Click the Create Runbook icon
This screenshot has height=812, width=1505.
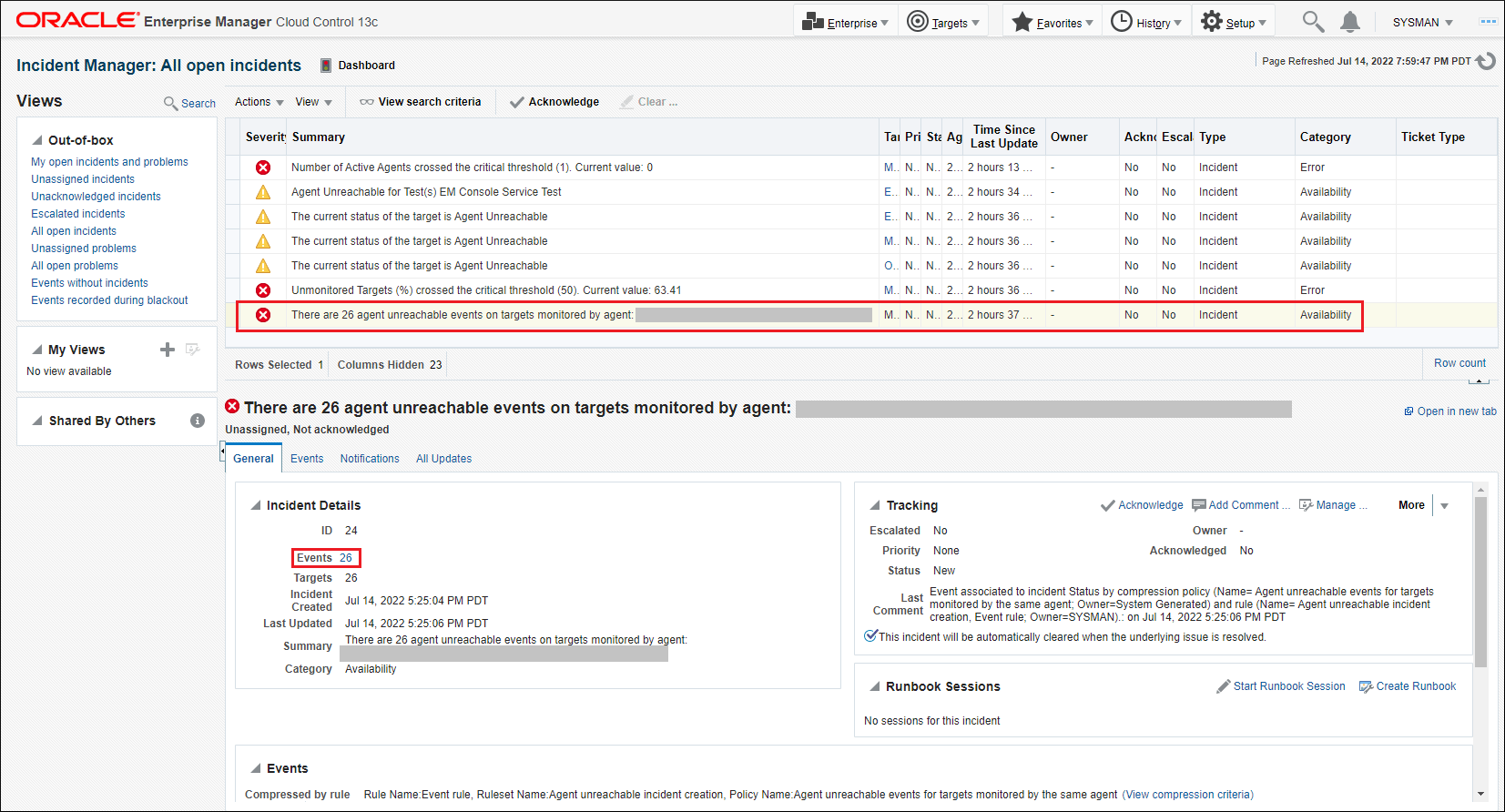(1366, 686)
